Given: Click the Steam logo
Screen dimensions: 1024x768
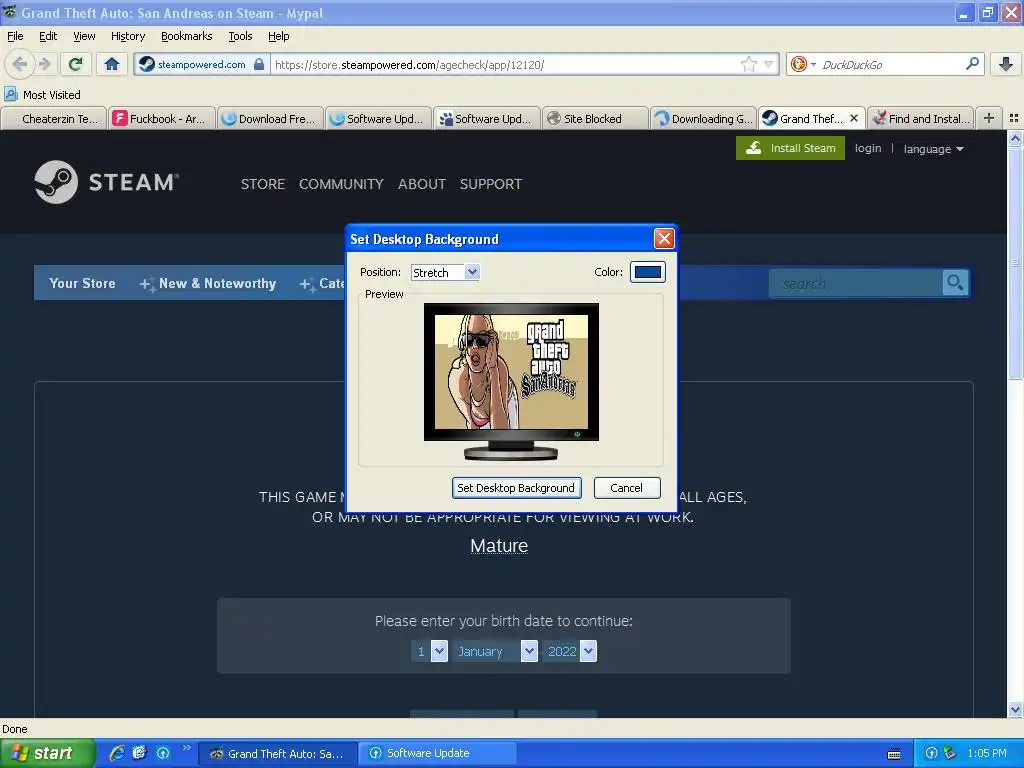Looking at the screenshot, I should click(106, 182).
